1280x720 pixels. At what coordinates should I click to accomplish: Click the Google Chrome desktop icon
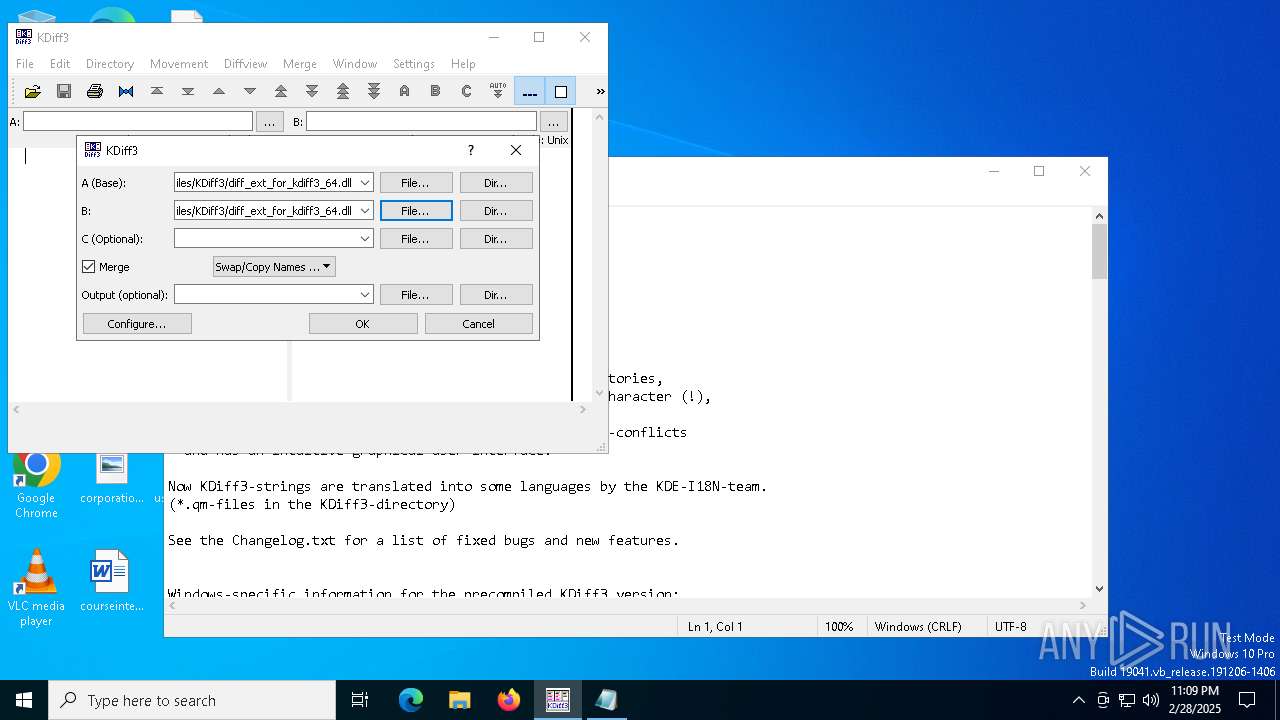point(36,483)
